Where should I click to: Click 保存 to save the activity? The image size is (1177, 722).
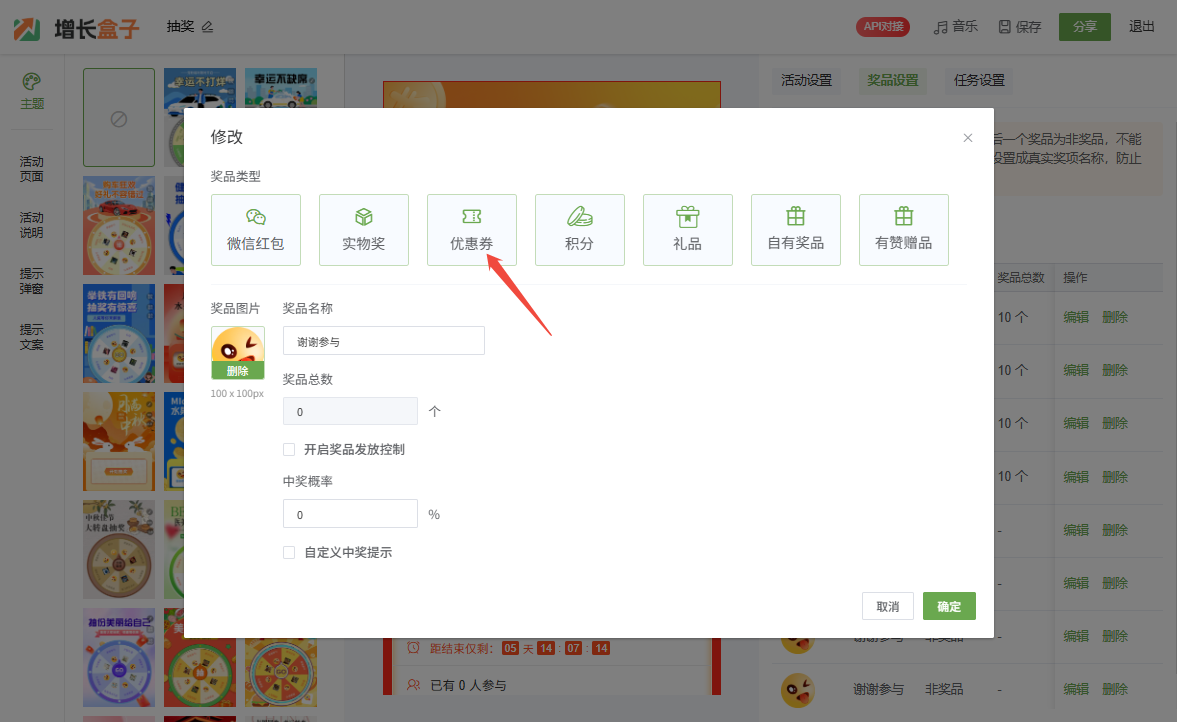[x=1019, y=27]
